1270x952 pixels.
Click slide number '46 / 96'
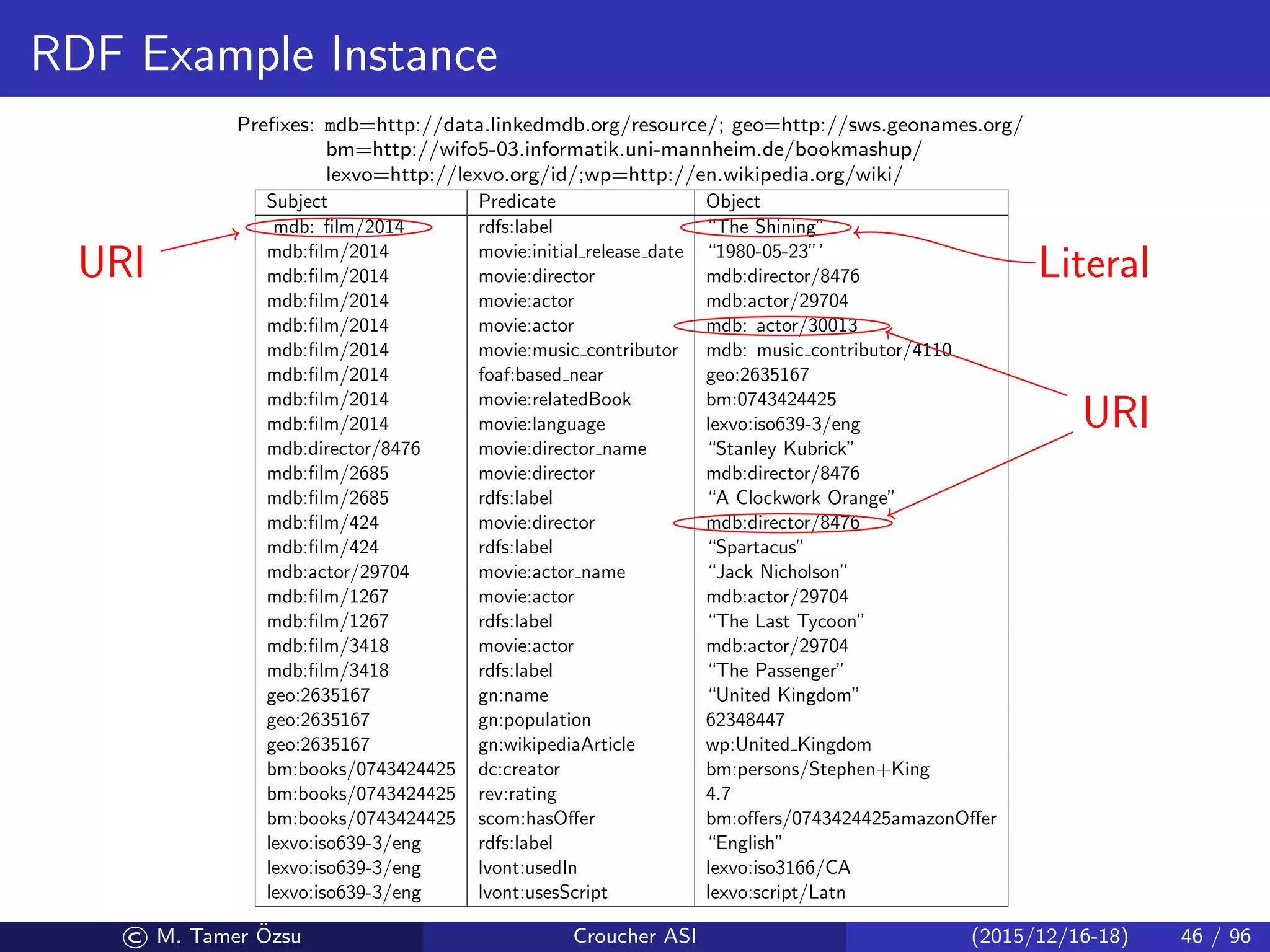[1215, 937]
